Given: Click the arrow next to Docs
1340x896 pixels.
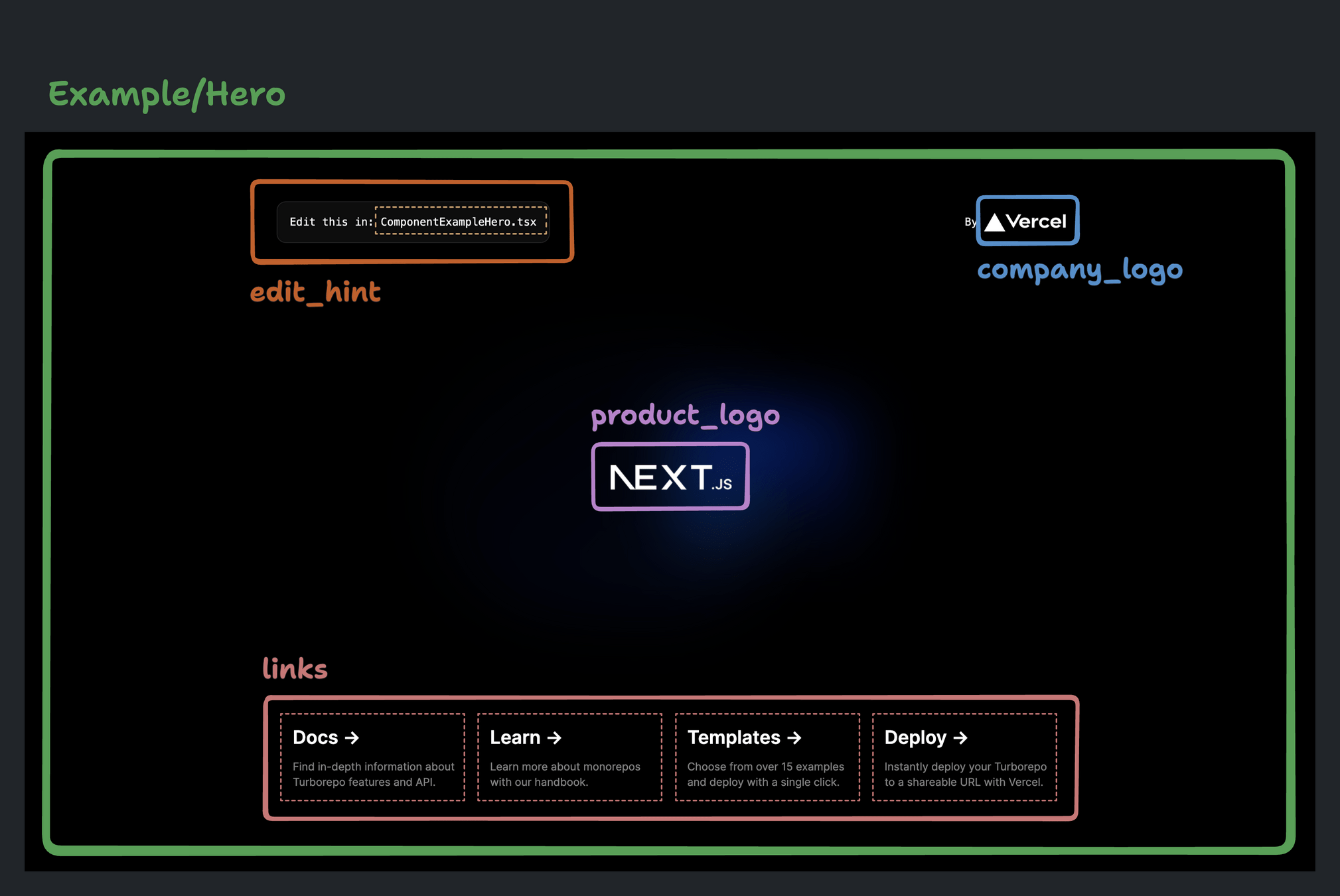Looking at the screenshot, I should [352, 737].
